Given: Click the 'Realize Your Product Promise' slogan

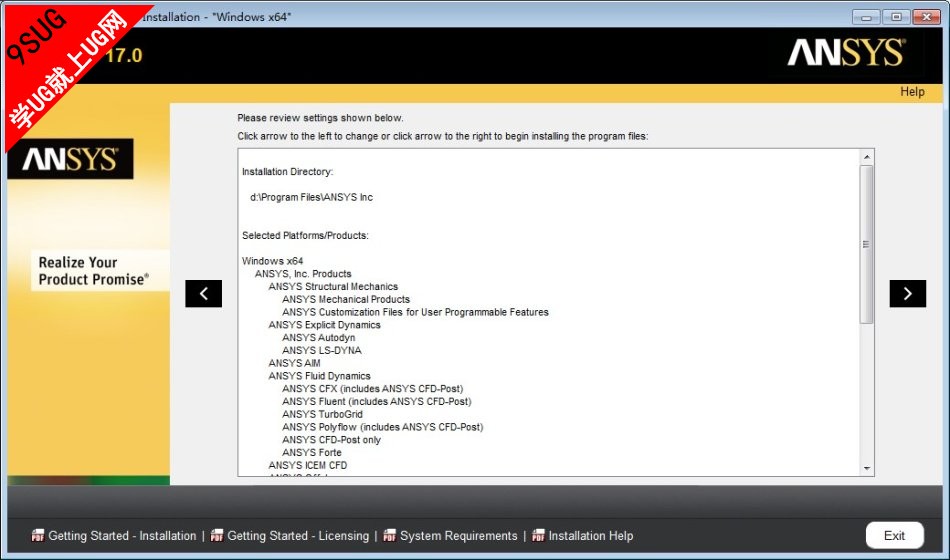Looking at the screenshot, I should [93, 270].
